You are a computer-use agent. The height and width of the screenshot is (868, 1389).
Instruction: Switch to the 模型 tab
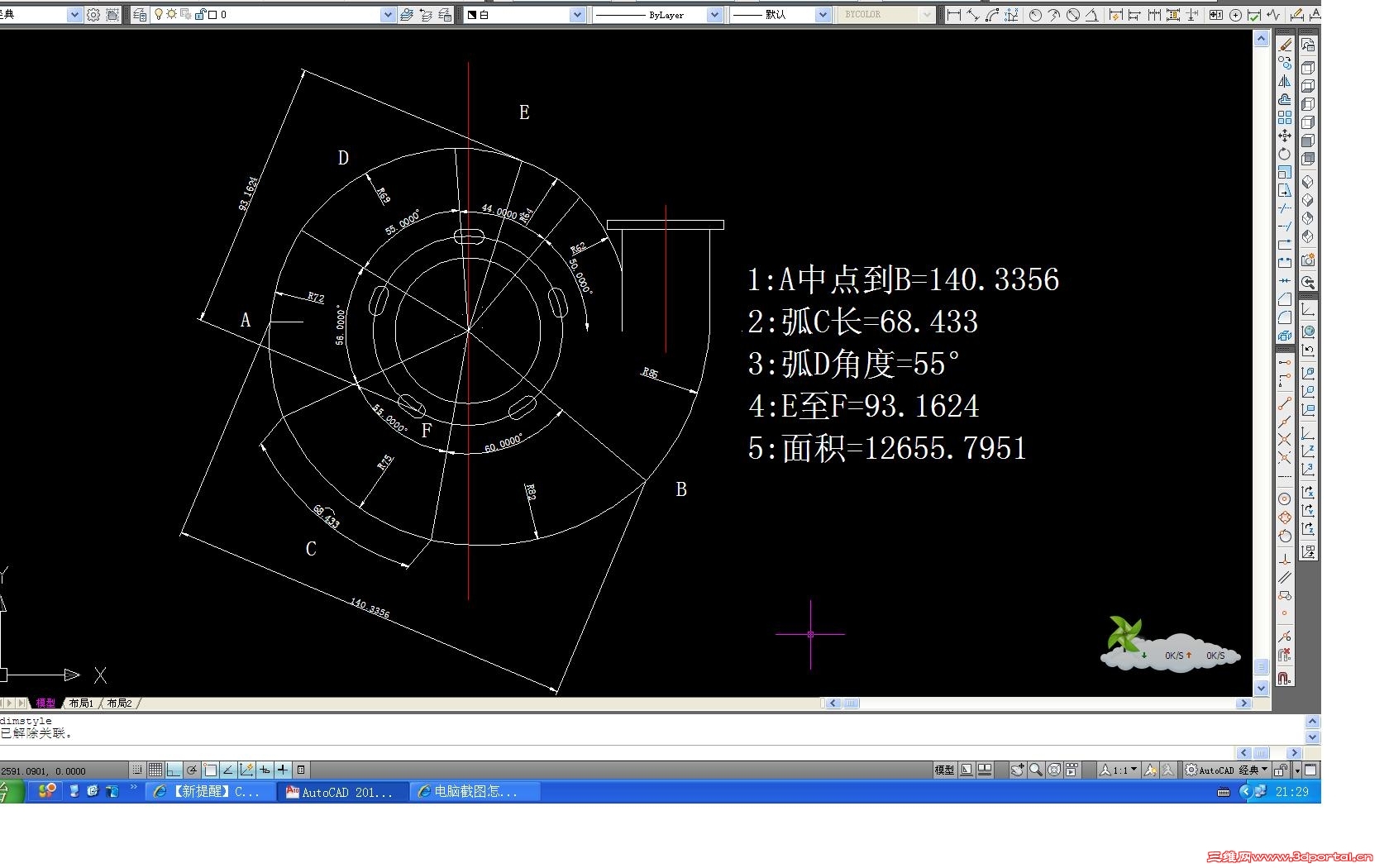click(45, 703)
